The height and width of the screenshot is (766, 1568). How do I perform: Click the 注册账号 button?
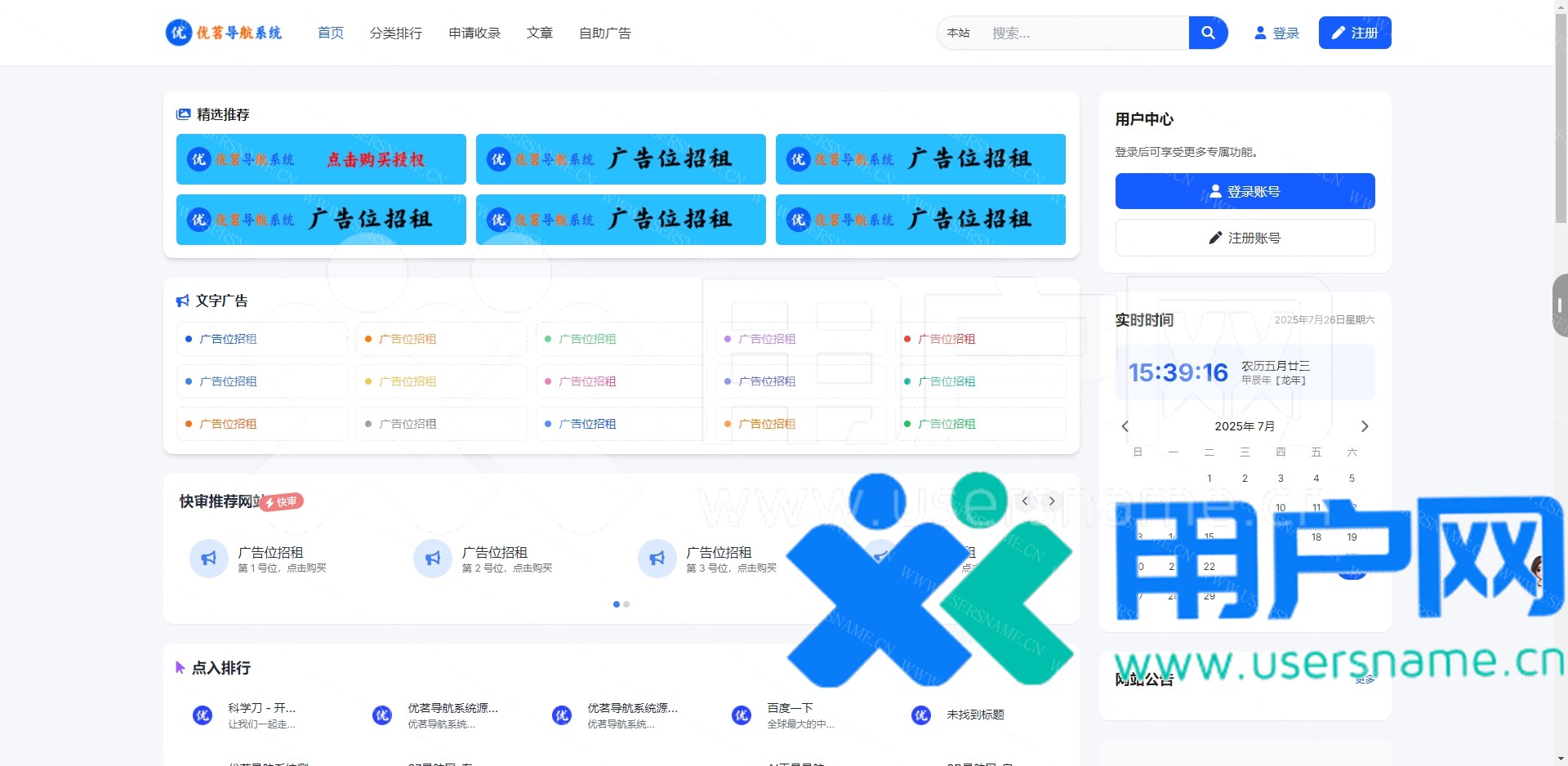[x=1245, y=238]
